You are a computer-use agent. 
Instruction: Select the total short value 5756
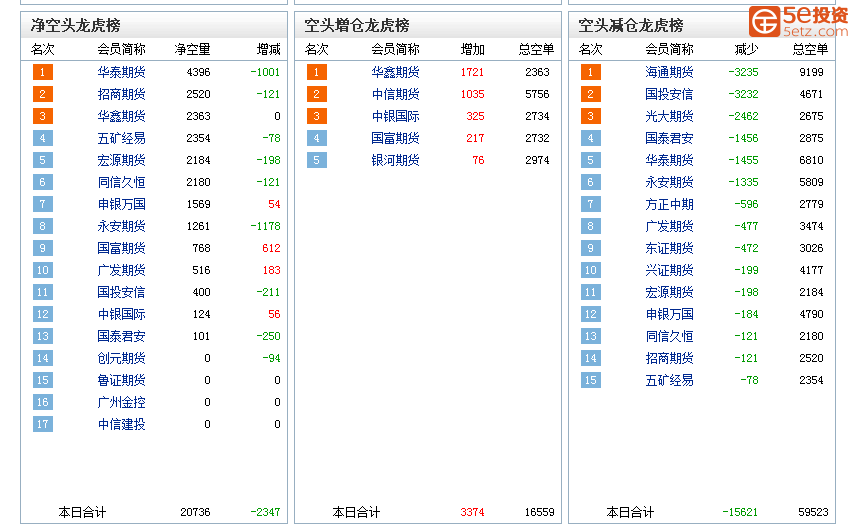[537, 94]
